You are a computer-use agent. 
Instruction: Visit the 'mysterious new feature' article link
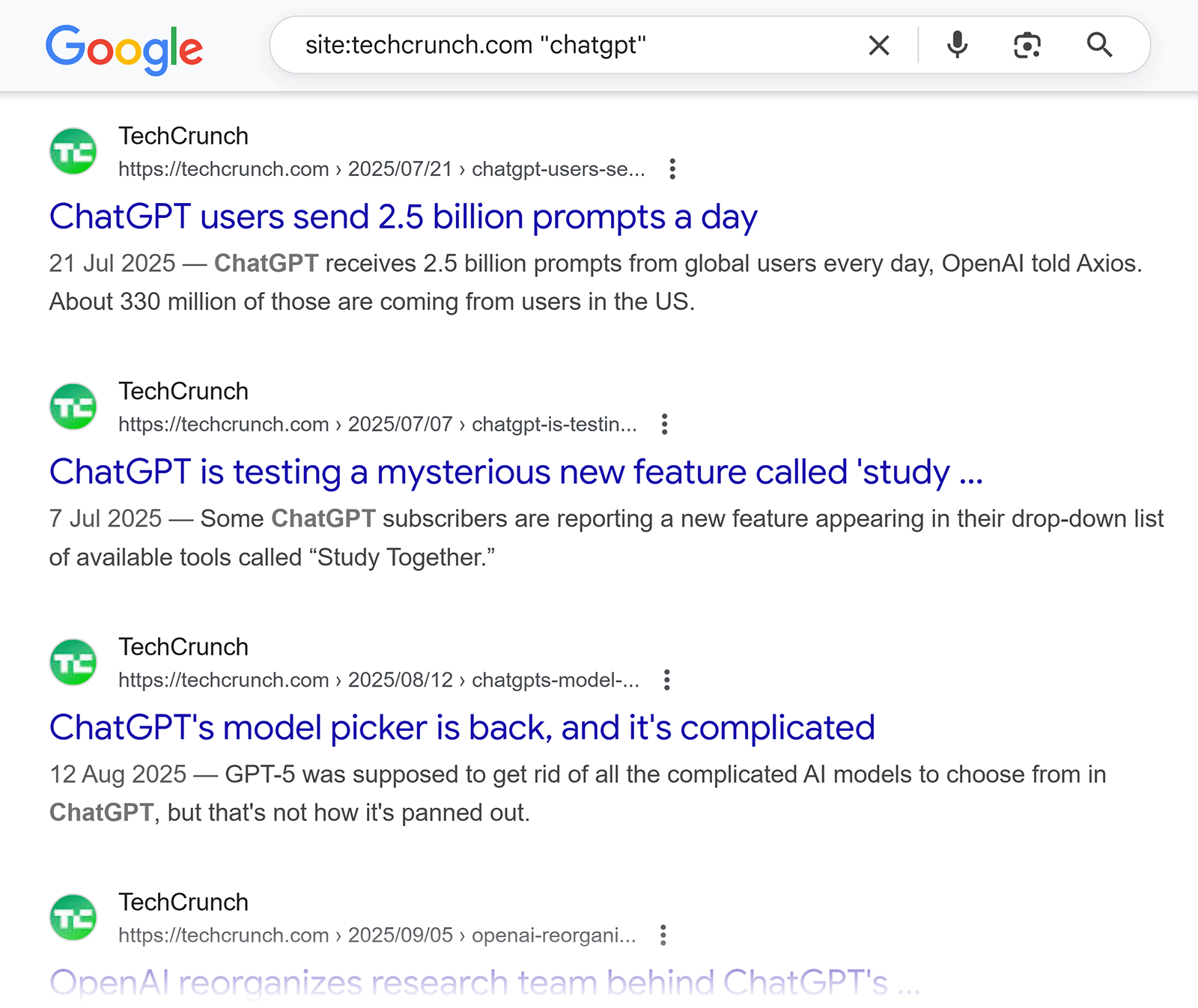[x=517, y=472]
